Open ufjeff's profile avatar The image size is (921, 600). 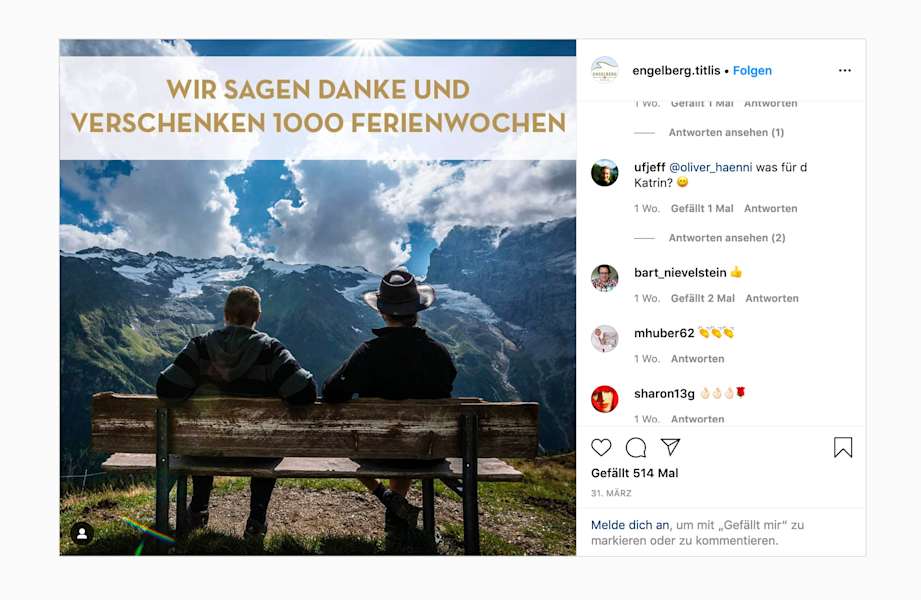pos(604,173)
